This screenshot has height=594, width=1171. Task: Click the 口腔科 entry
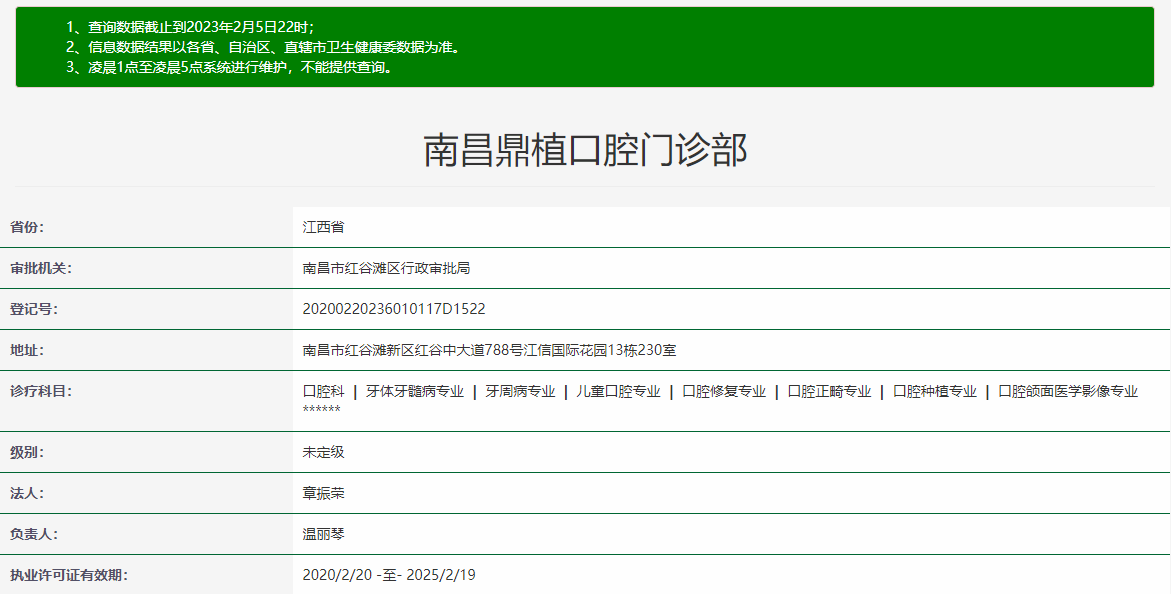point(323,392)
